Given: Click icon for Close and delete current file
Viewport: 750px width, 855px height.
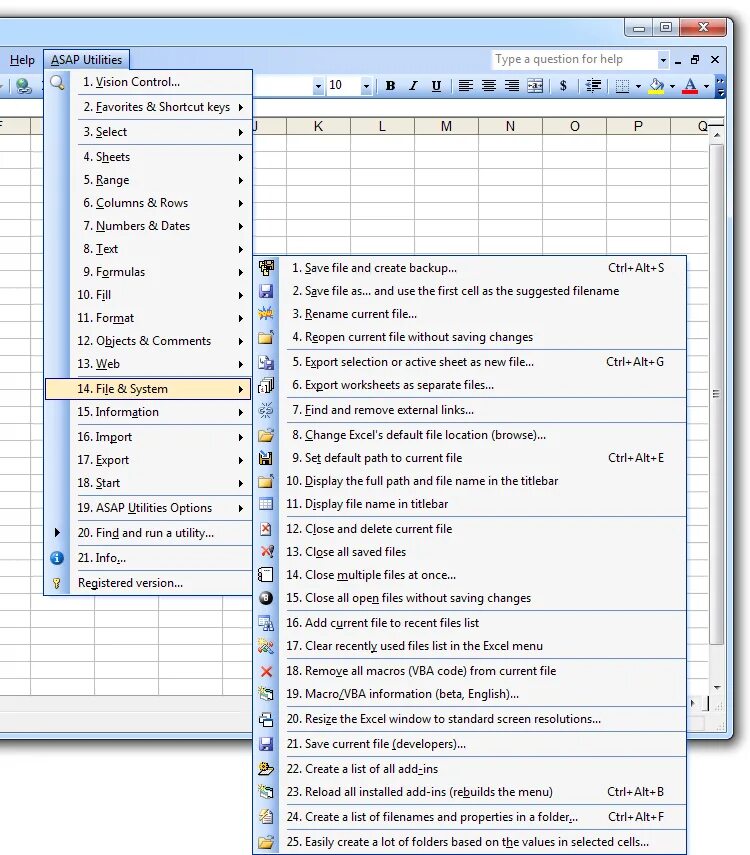Looking at the screenshot, I should (266, 529).
